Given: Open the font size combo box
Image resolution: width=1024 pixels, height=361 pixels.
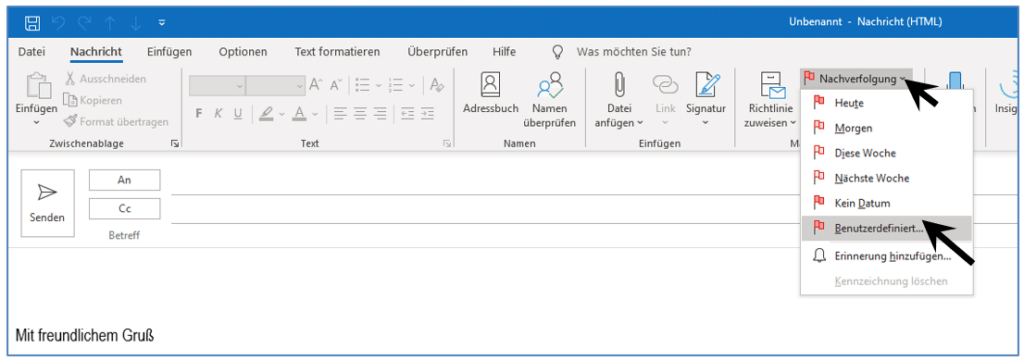Looking at the screenshot, I should coord(276,86).
